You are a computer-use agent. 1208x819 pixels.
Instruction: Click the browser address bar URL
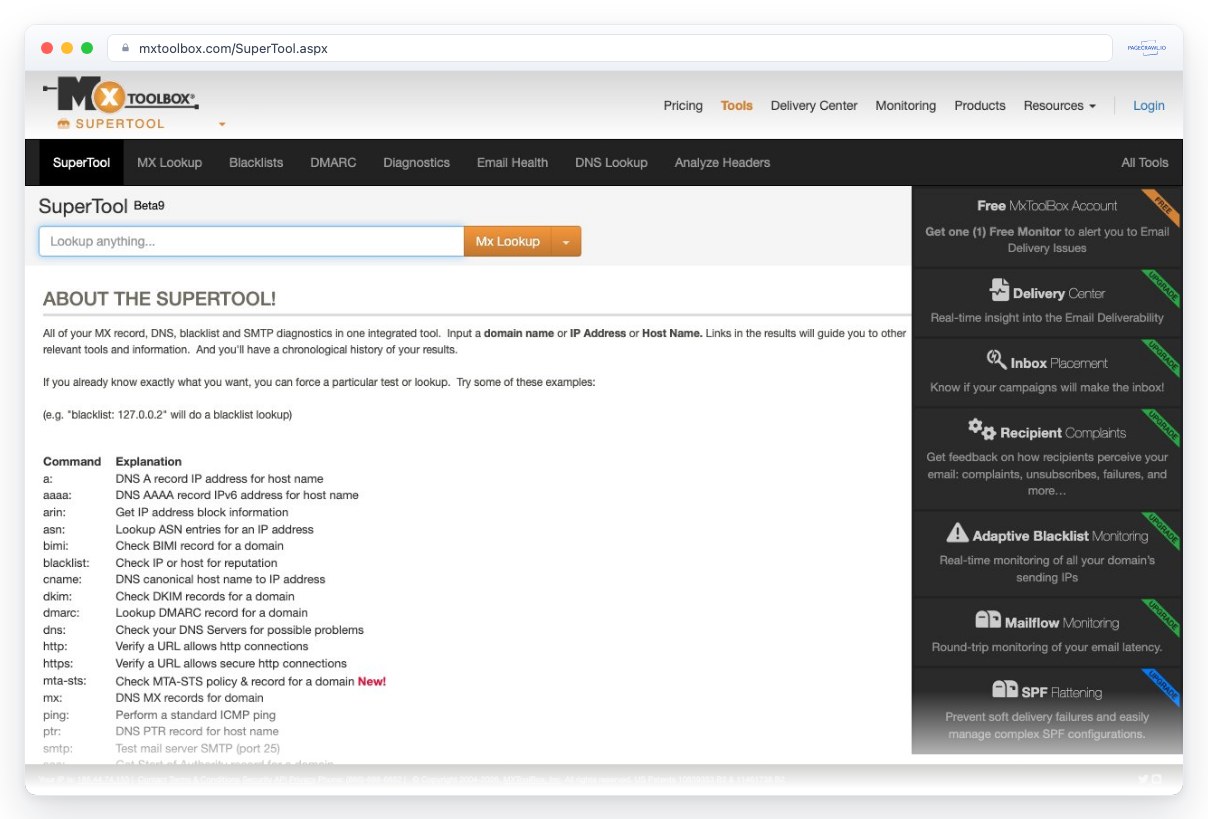pyautogui.click(x=233, y=48)
